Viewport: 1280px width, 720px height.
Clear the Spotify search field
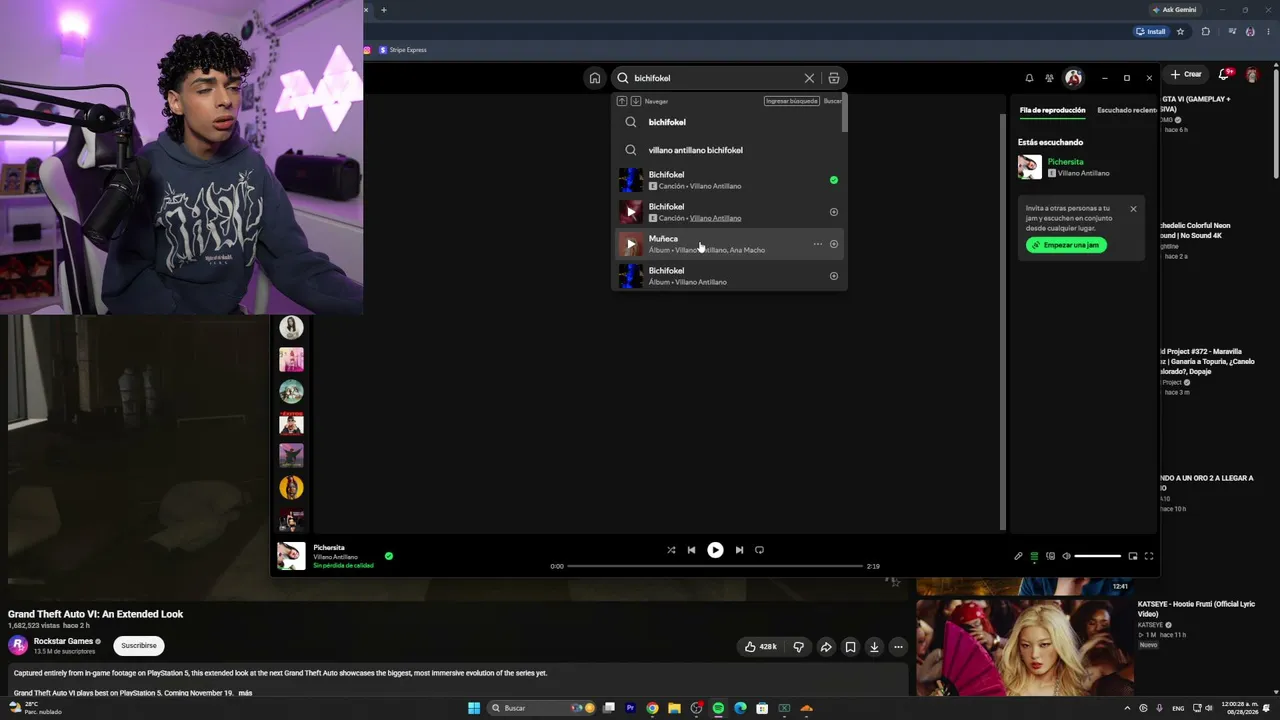point(809,78)
